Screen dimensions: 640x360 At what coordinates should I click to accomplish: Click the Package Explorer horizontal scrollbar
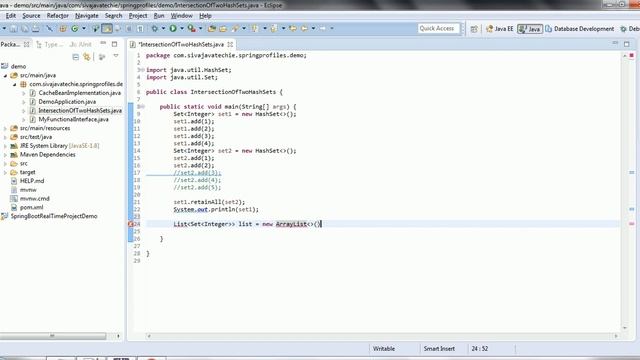53,336
